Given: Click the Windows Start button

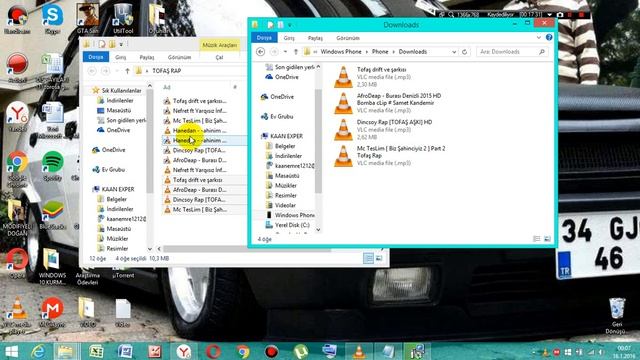Looking at the screenshot, I should tap(11, 351).
